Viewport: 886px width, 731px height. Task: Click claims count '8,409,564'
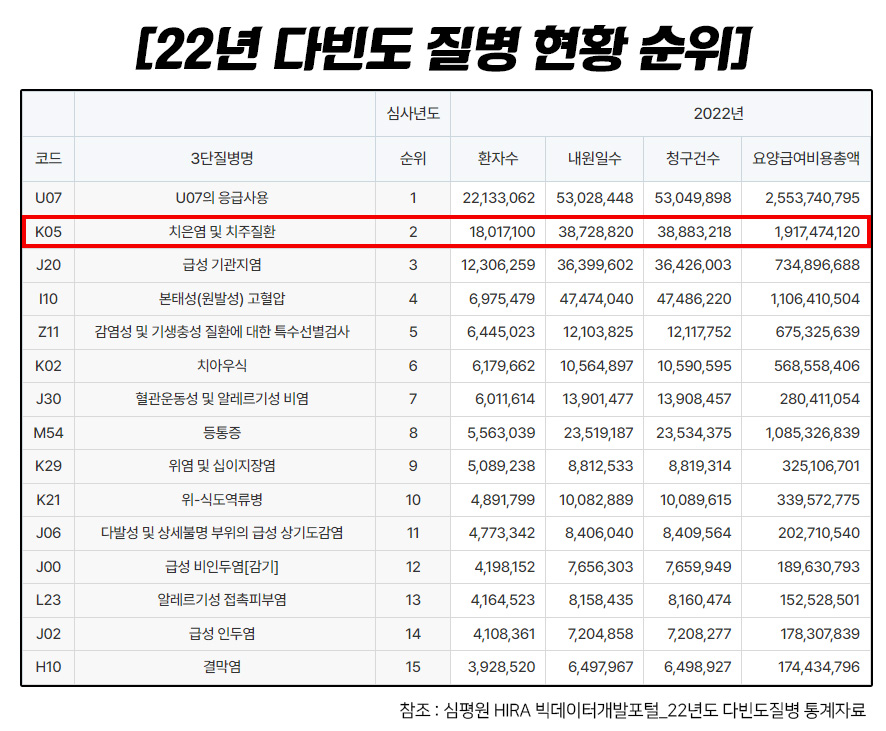(697, 533)
